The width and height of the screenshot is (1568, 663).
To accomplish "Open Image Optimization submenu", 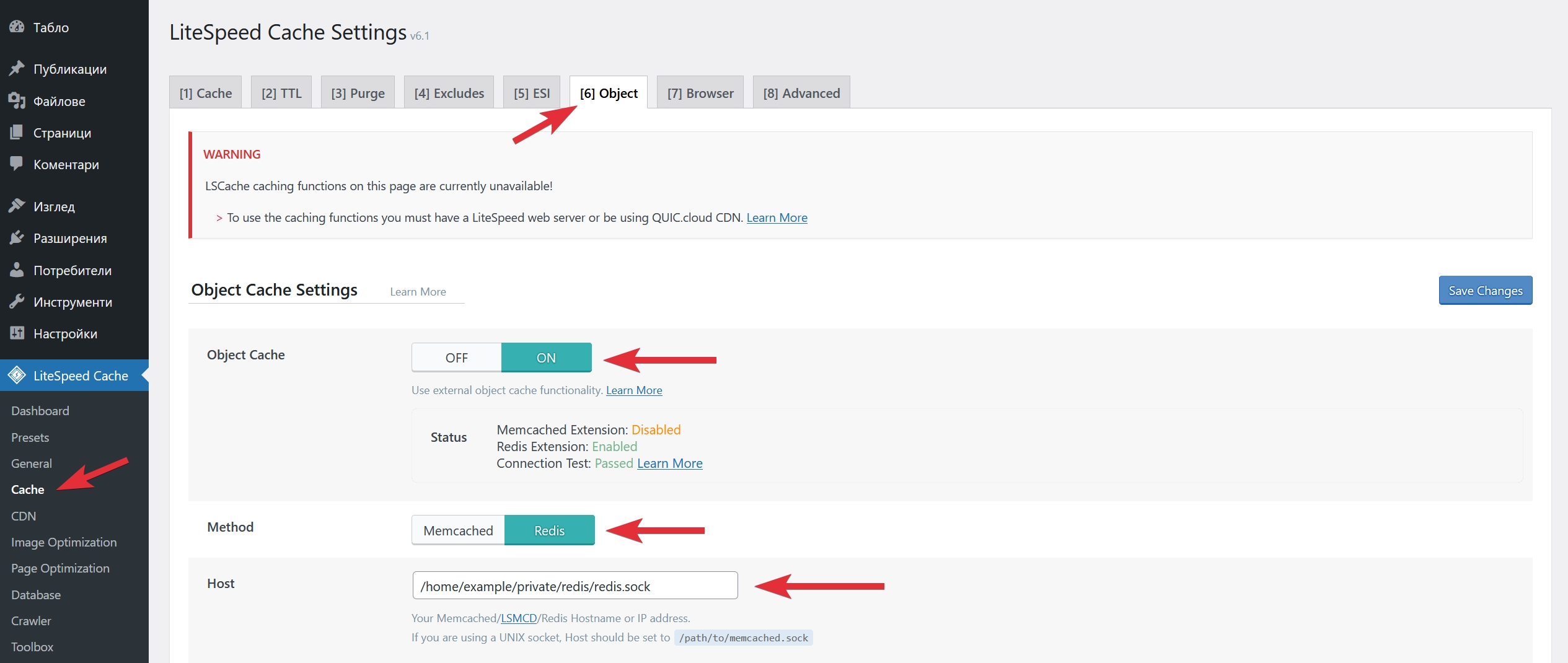I will 64,542.
